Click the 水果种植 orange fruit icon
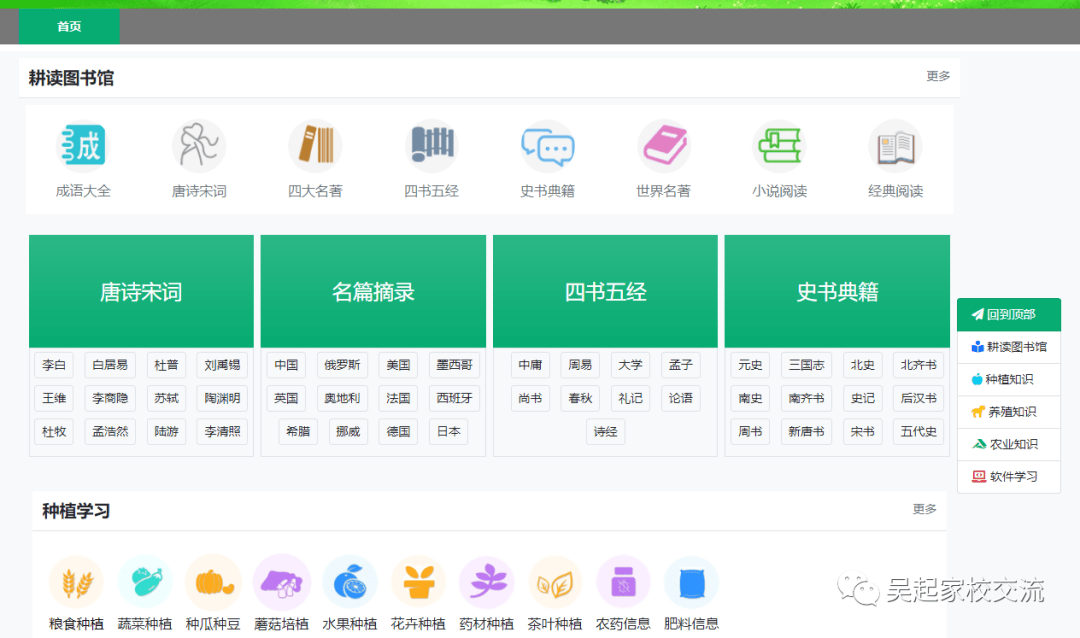 coord(350,583)
